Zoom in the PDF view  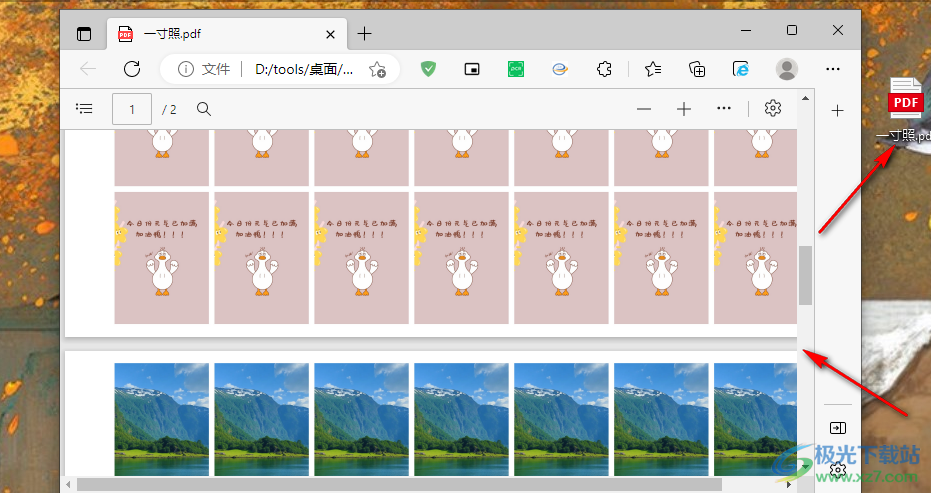point(684,109)
